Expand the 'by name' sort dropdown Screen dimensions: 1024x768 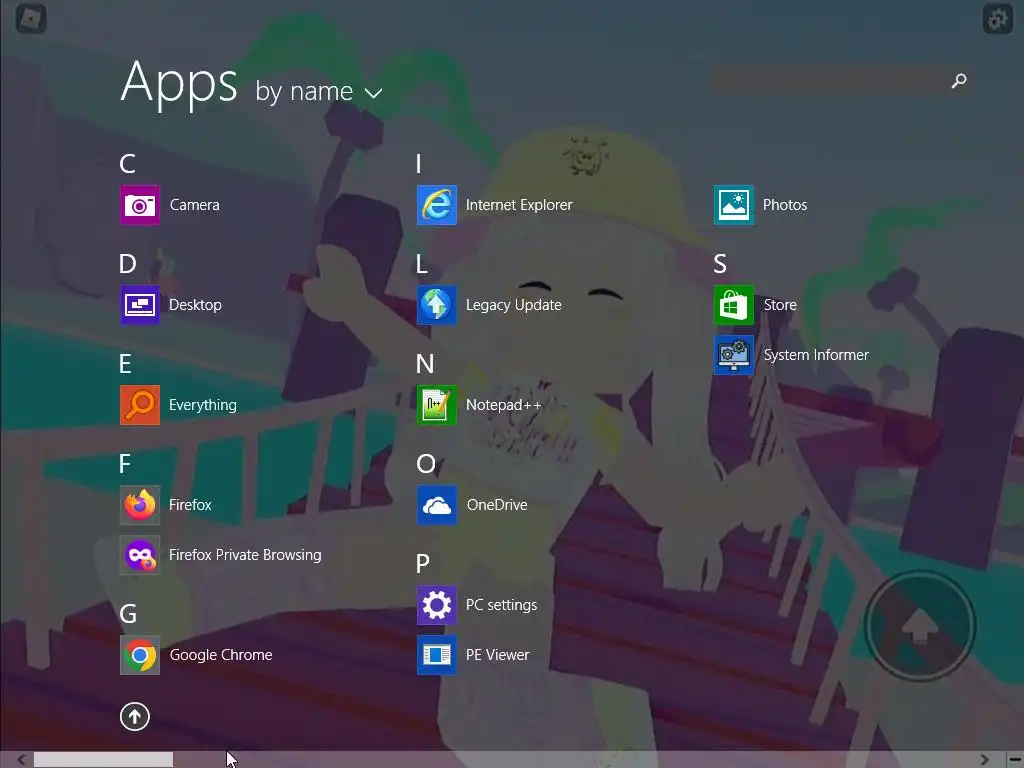[319, 91]
